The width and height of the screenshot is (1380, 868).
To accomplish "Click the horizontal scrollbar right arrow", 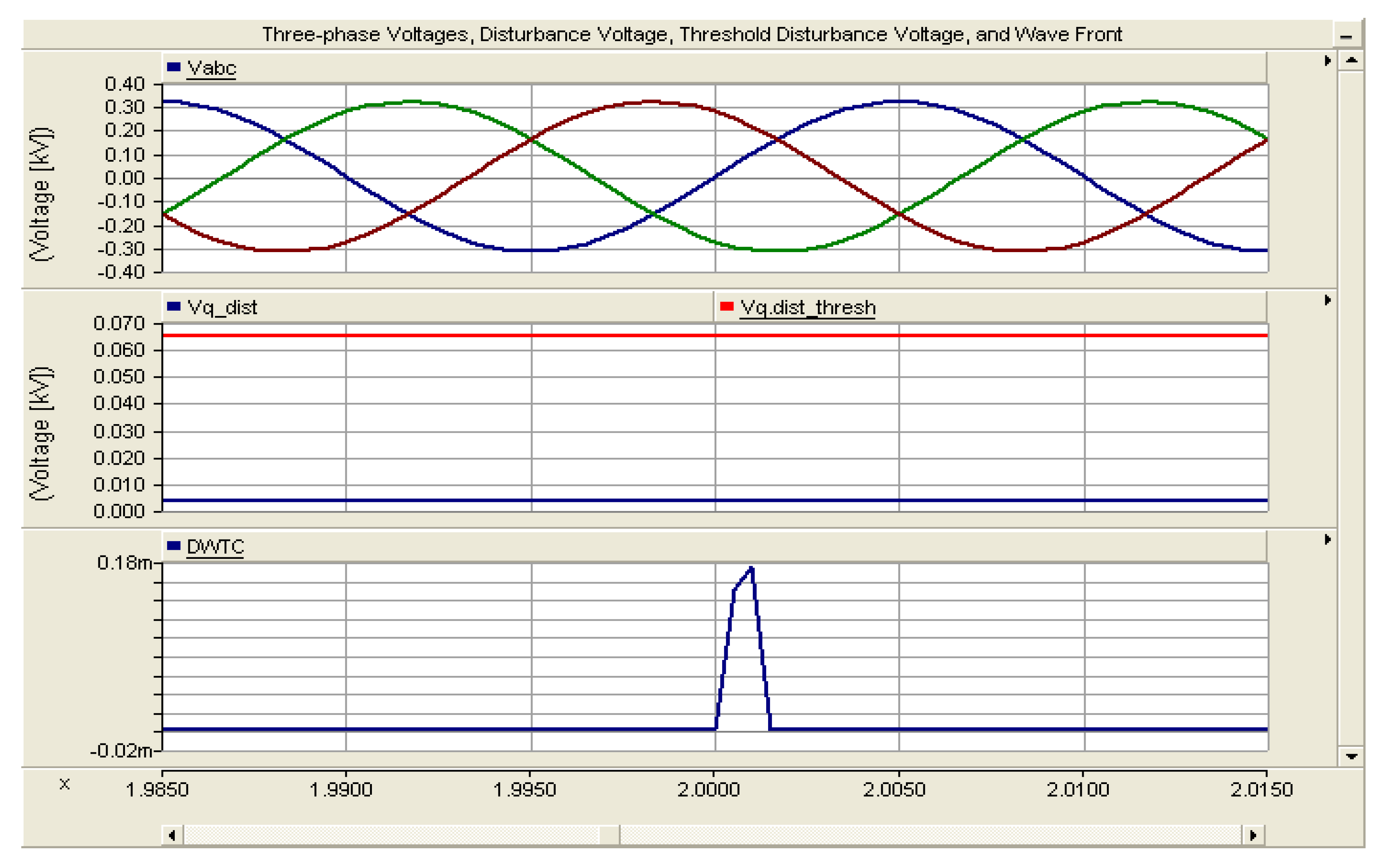I will [1253, 835].
